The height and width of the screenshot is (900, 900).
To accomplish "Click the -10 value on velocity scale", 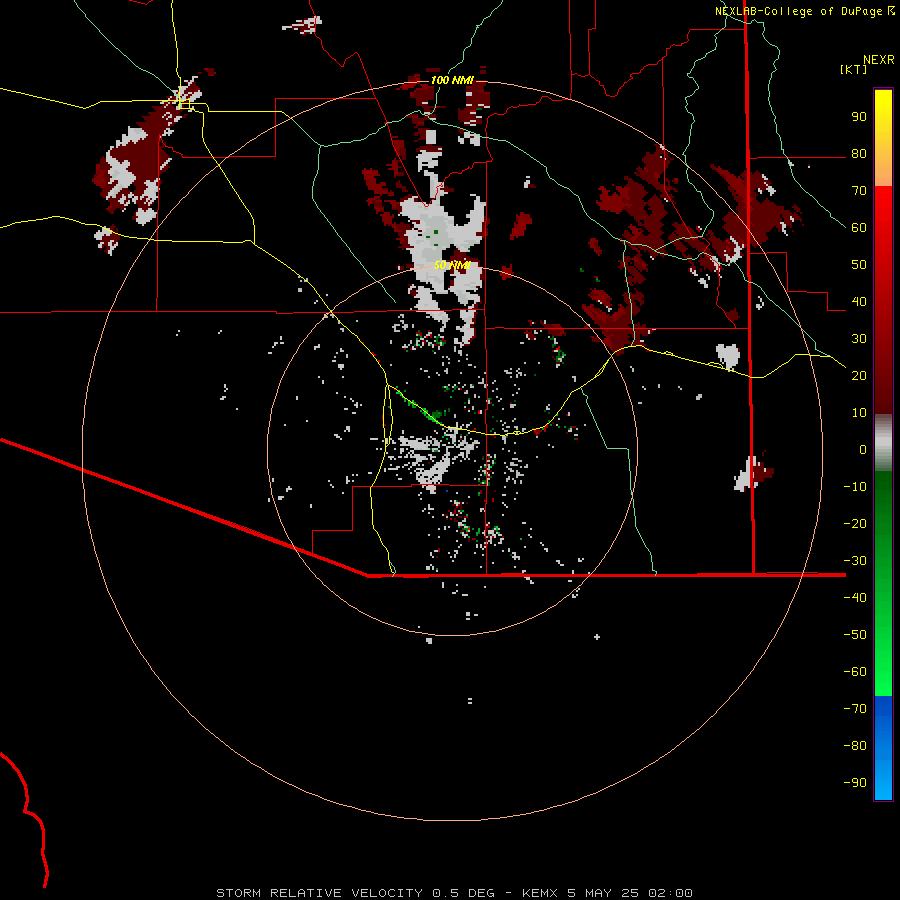I will pos(855,487).
